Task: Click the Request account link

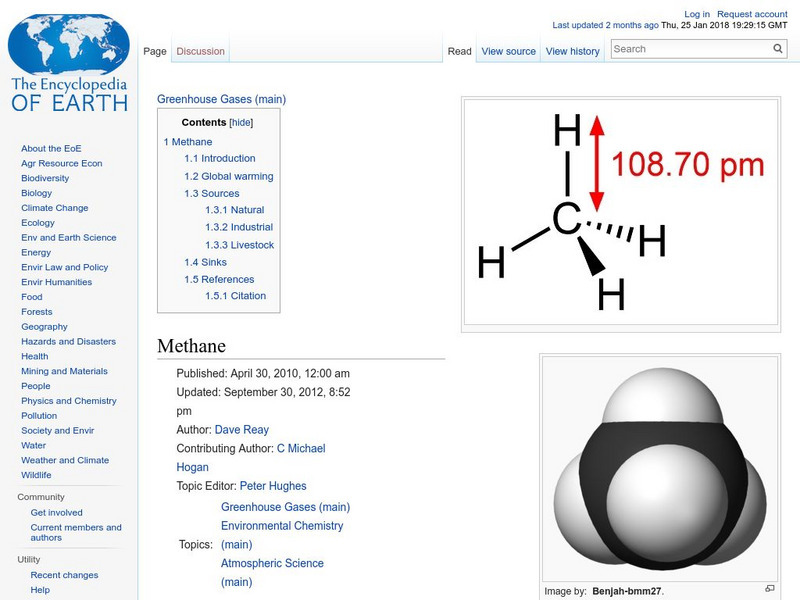Action: point(752,14)
